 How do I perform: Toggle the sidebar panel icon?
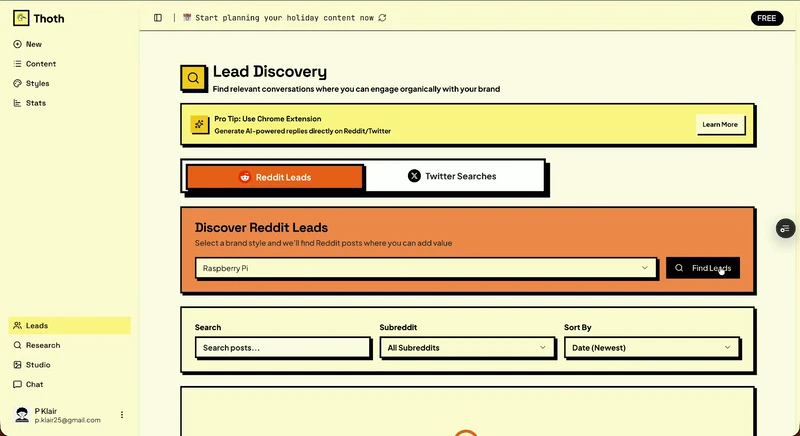(158, 18)
